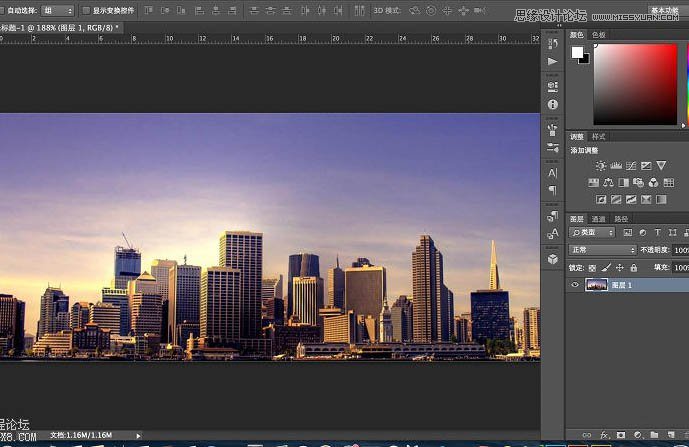Add a Color Balance adjustment
Image resolution: width=689 pixels, height=447 pixels.
click(608, 182)
